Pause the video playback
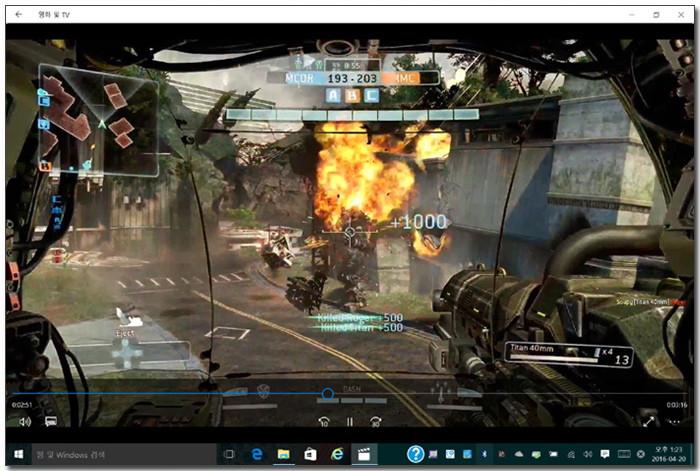Viewport: 700px width, 471px height. (x=350, y=421)
